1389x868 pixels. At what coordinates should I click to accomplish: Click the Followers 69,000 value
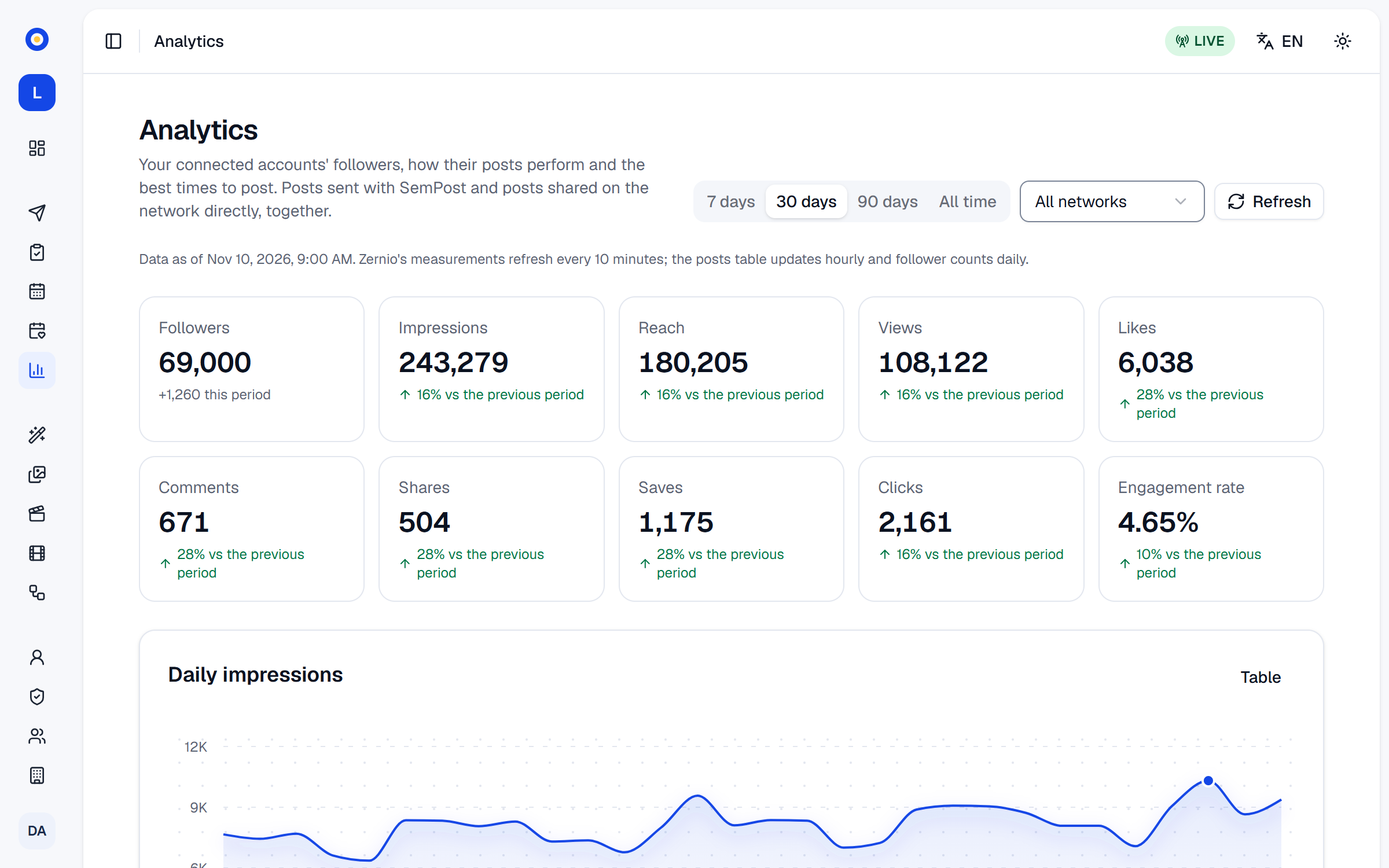tap(205, 362)
